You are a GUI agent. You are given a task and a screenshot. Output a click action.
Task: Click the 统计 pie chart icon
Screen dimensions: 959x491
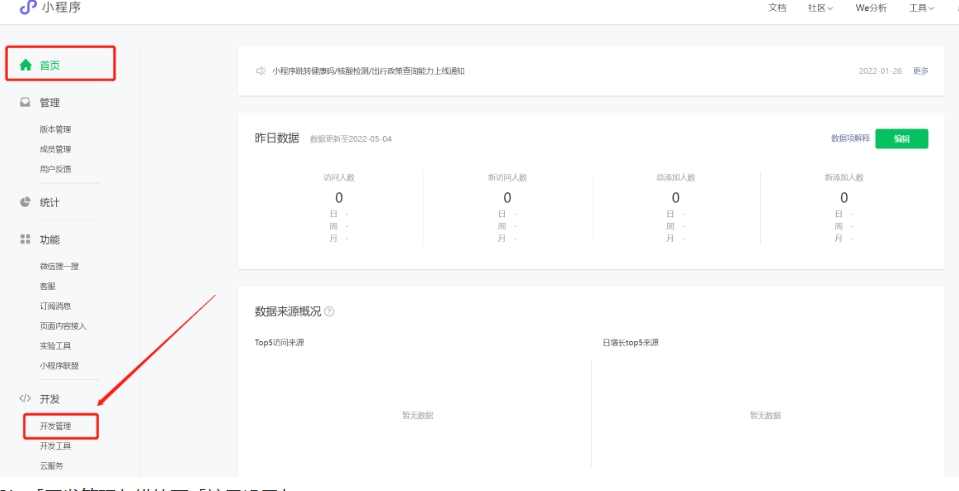coord(26,202)
